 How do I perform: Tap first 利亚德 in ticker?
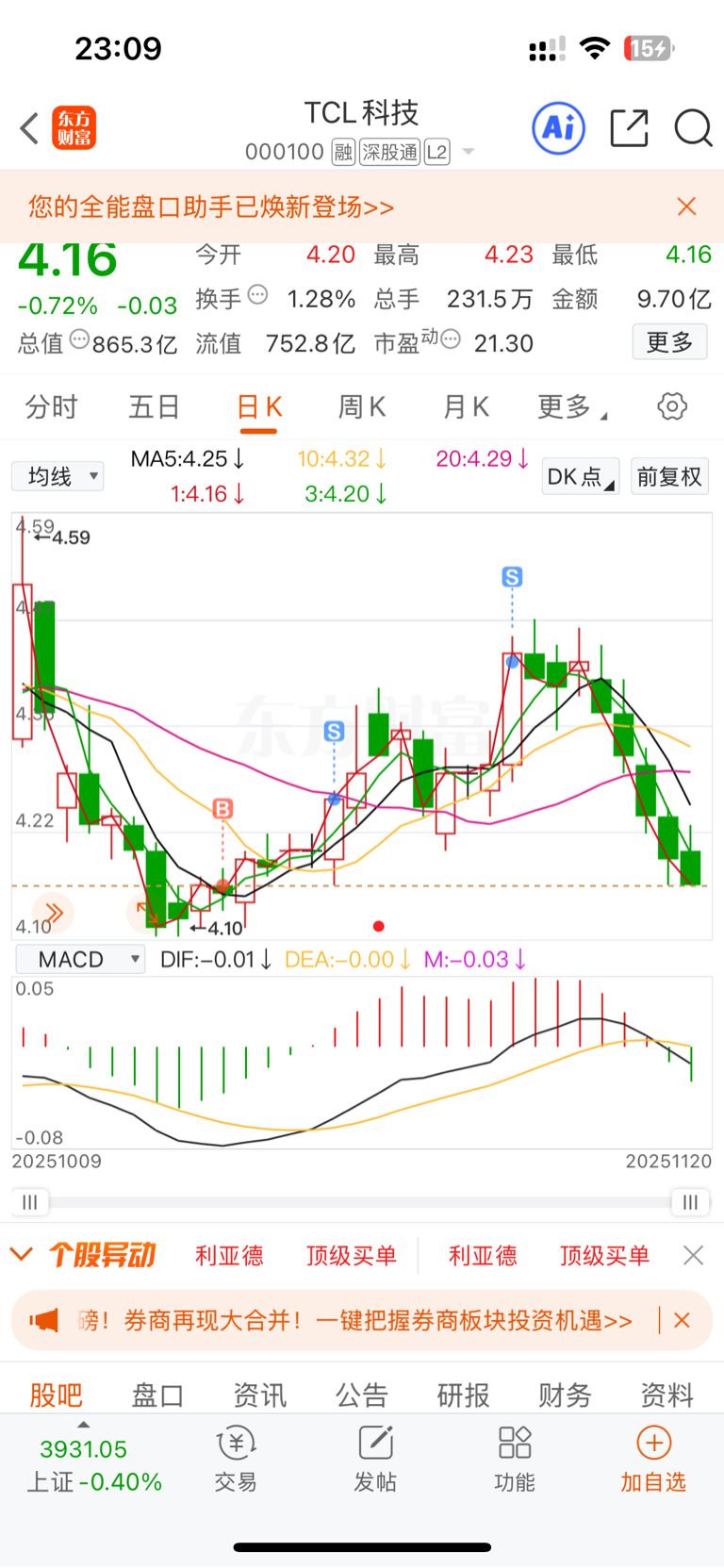229,1255
